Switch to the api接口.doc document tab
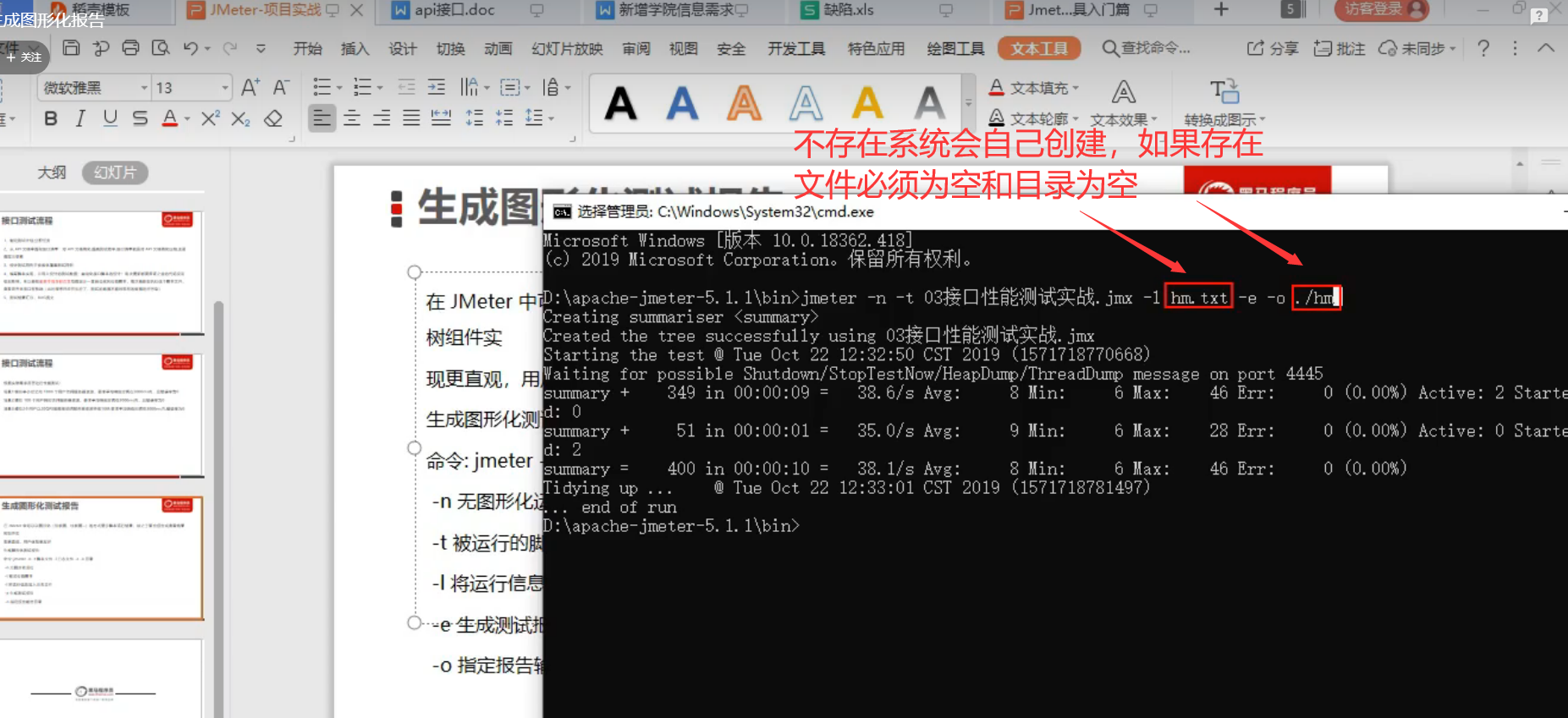 click(x=454, y=10)
